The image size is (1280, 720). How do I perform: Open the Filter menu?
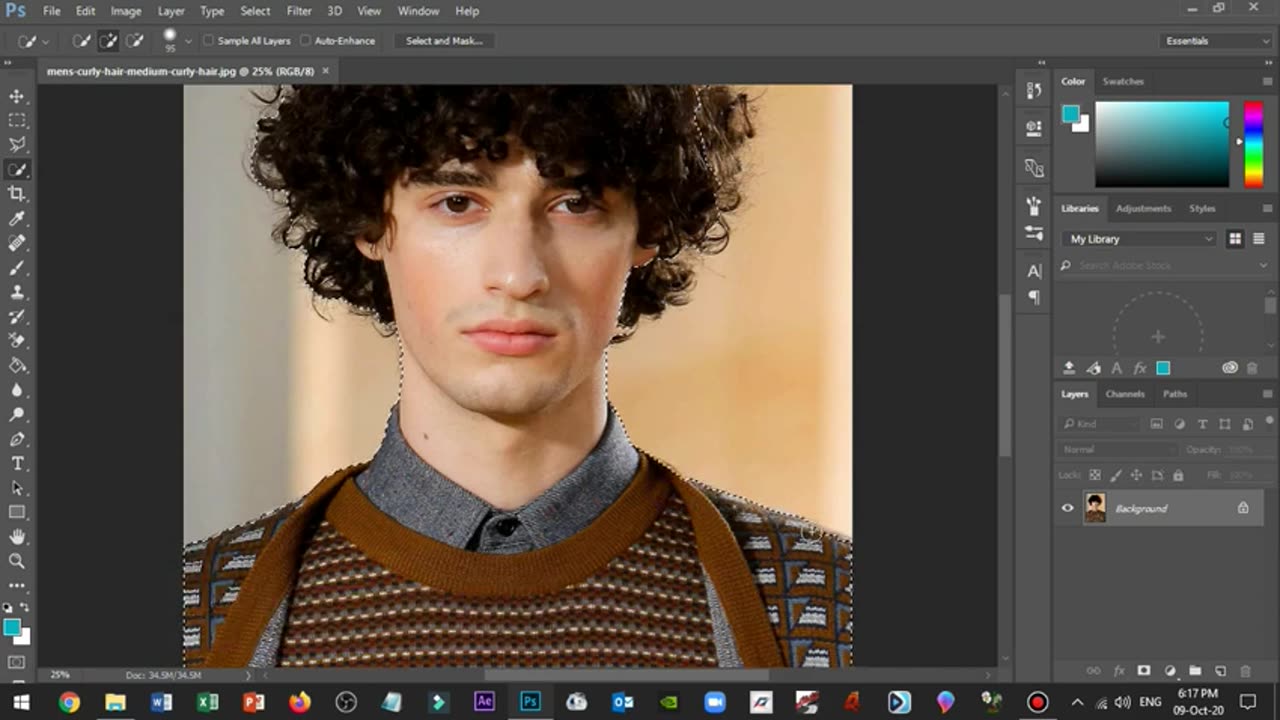299,11
